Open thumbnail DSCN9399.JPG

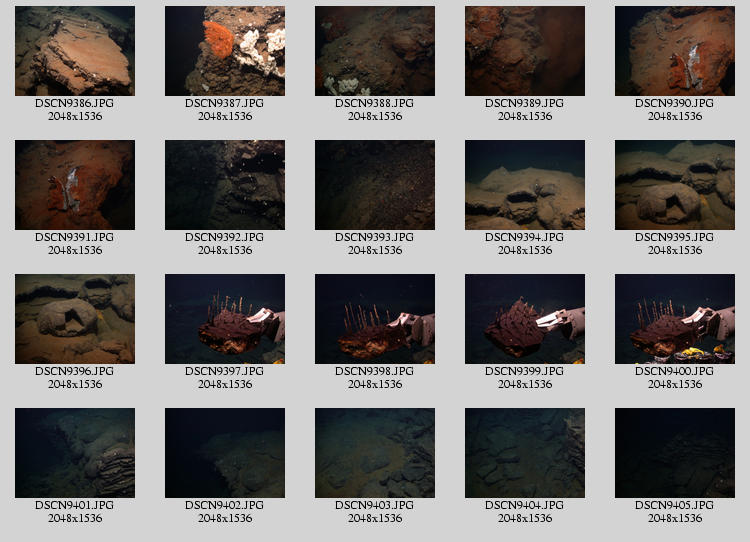(525, 319)
